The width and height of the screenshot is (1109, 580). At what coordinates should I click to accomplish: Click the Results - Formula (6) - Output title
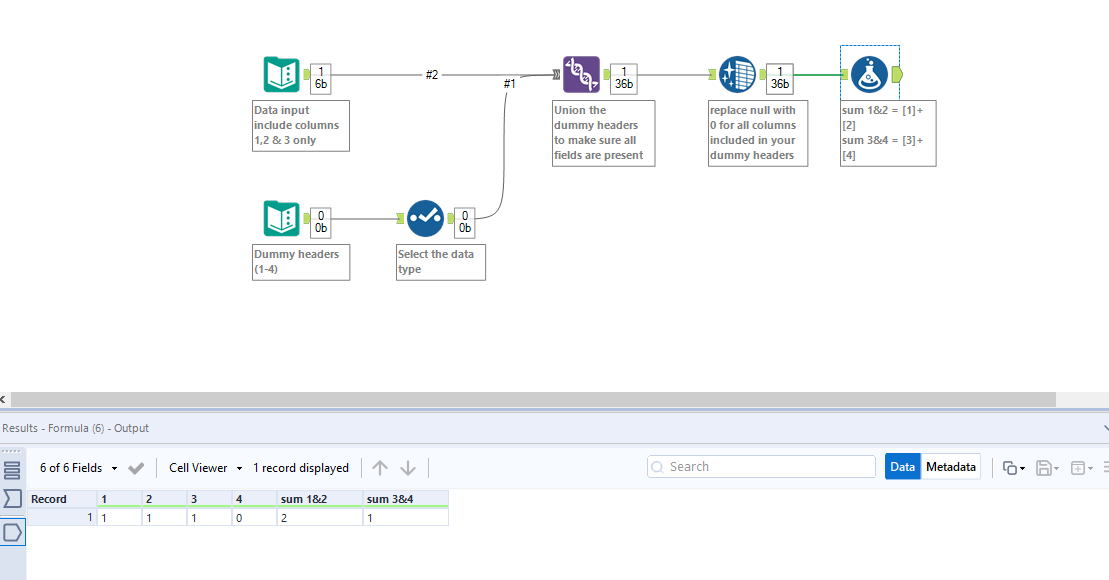(75, 427)
